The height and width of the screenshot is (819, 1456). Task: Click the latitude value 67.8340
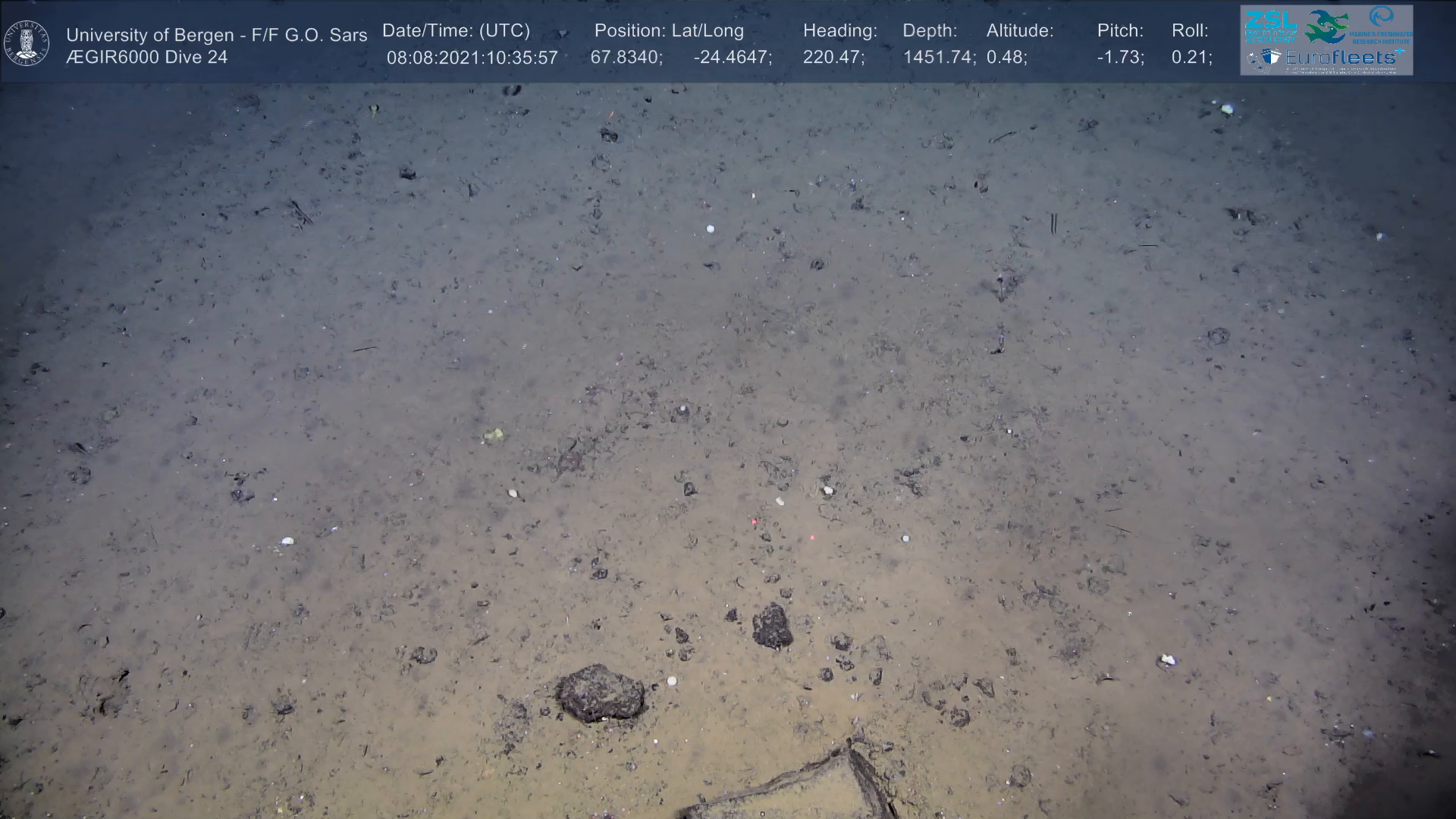[x=626, y=58]
